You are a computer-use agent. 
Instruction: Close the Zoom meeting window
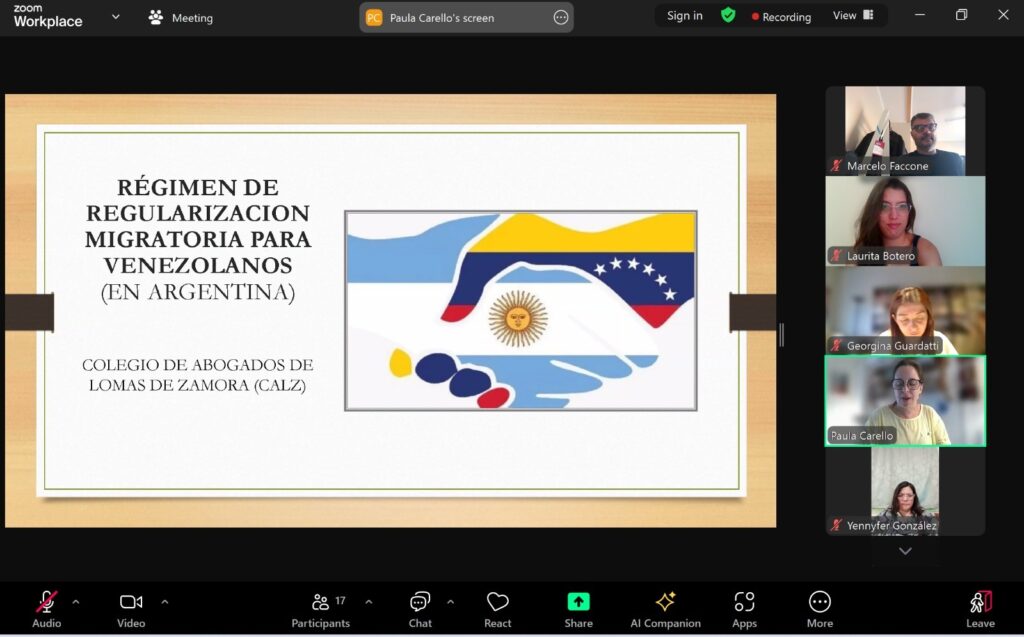point(1003,15)
